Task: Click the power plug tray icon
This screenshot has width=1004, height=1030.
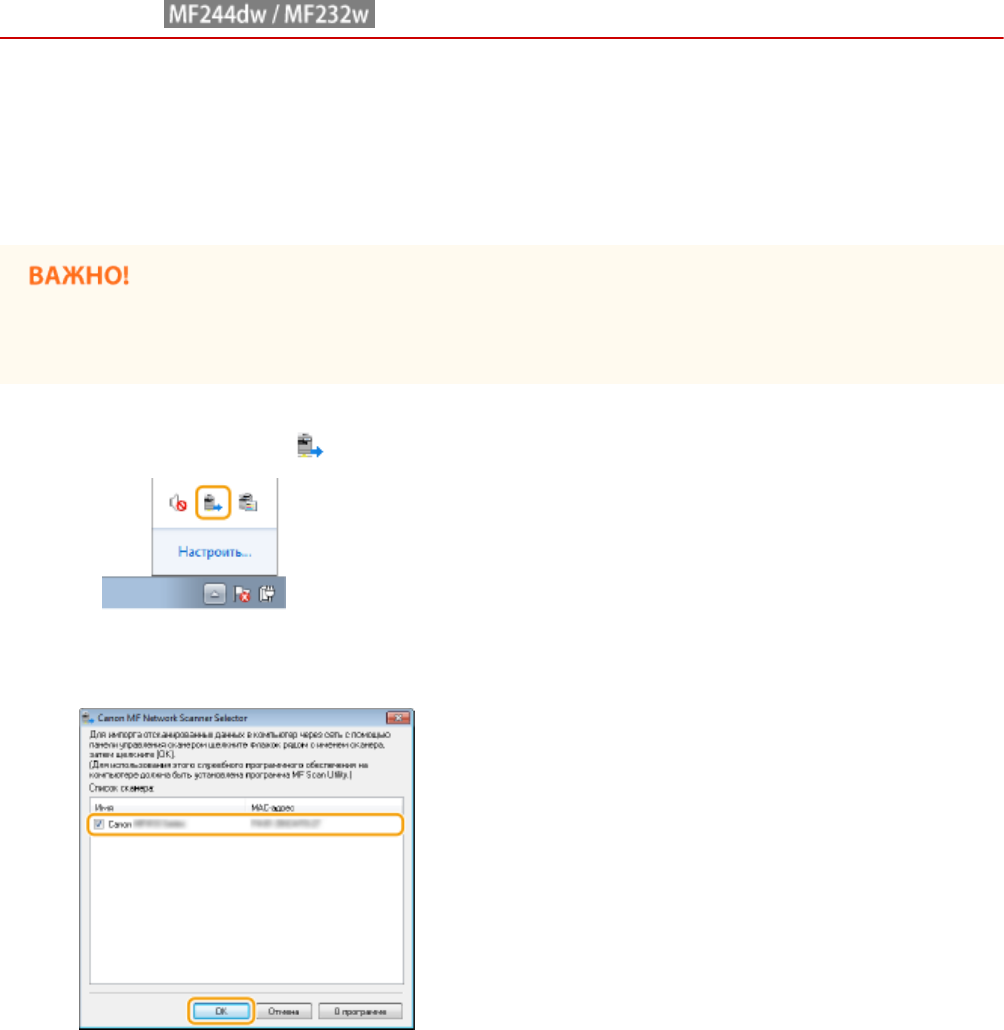Action: click(x=267, y=594)
